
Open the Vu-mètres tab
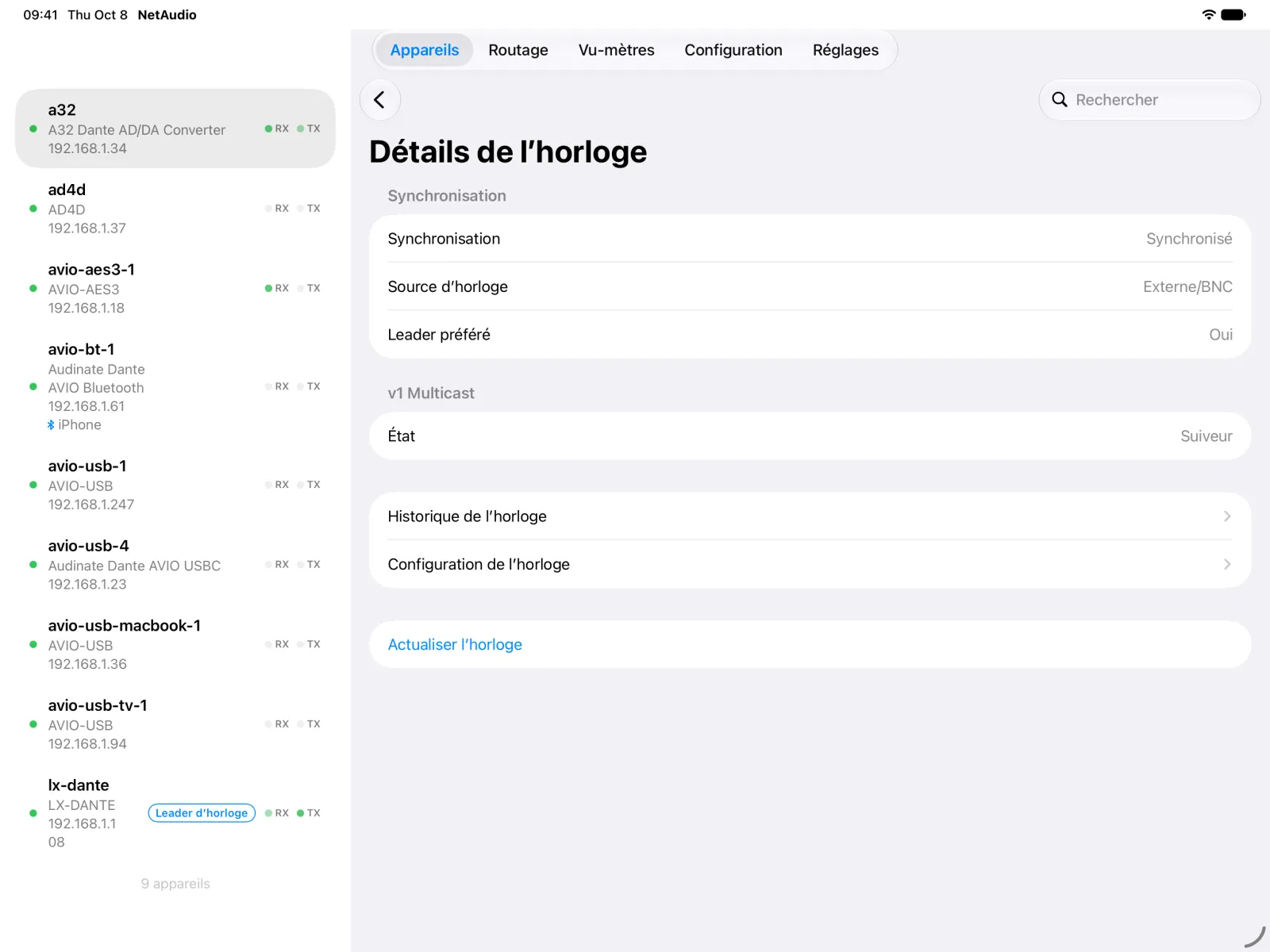pyautogui.click(x=617, y=50)
